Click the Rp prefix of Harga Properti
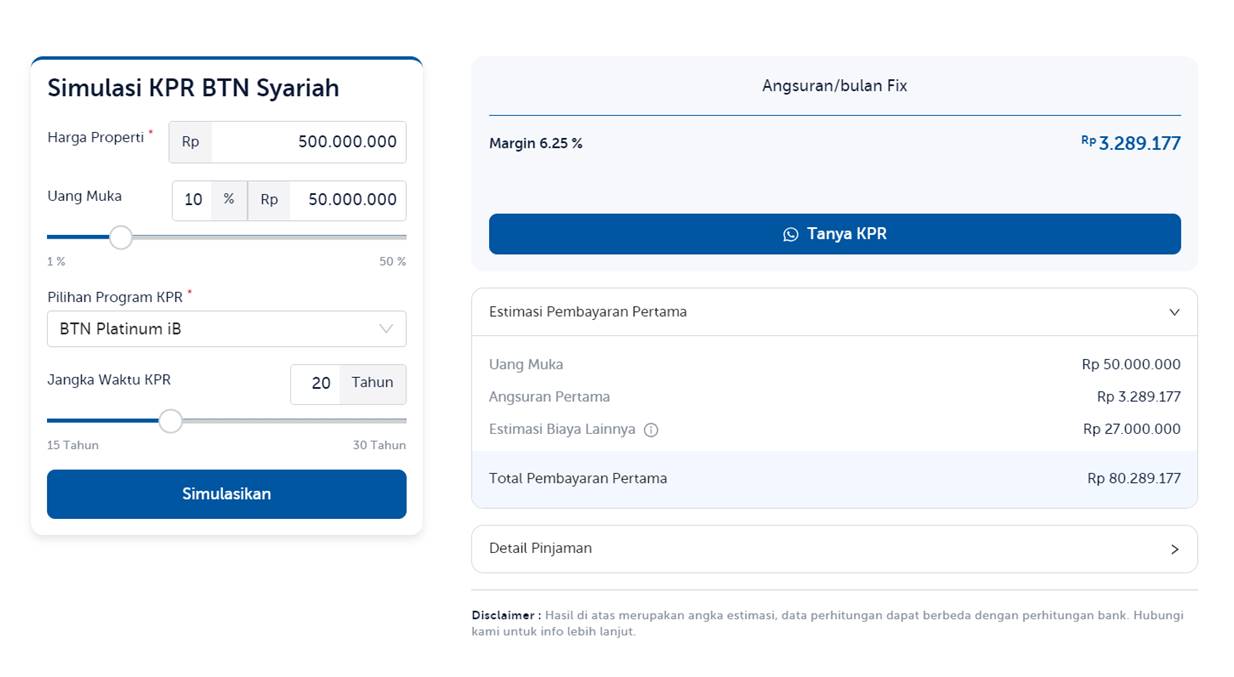 click(190, 142)
